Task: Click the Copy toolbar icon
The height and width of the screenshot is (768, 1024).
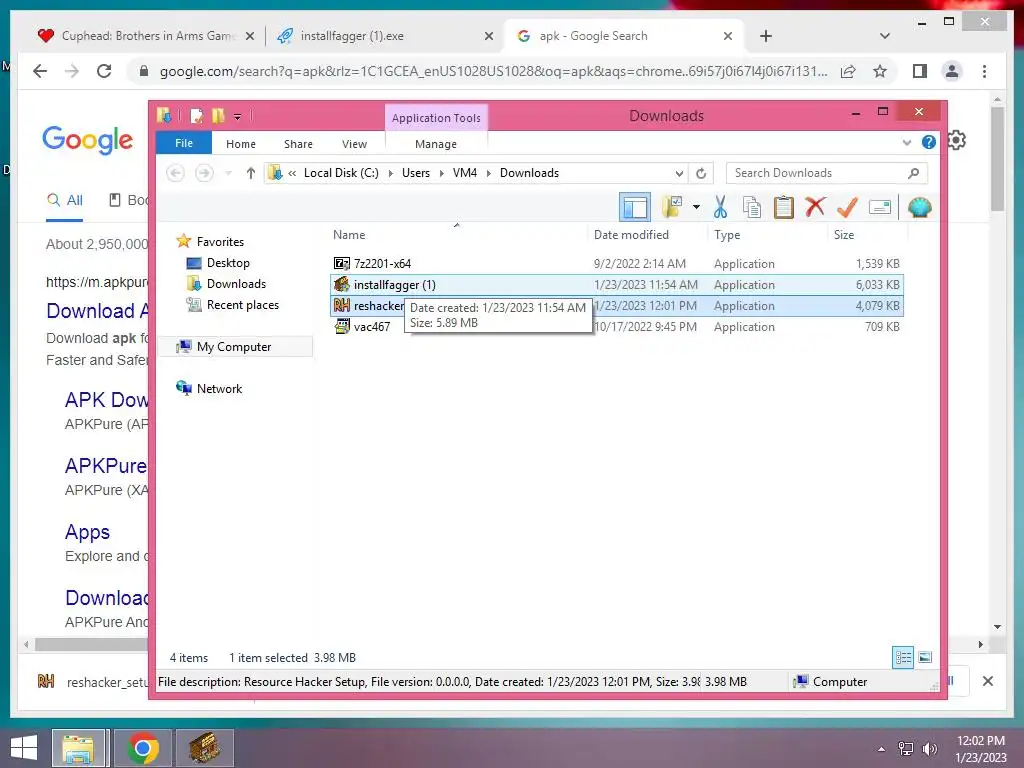Action: [752, 208]
